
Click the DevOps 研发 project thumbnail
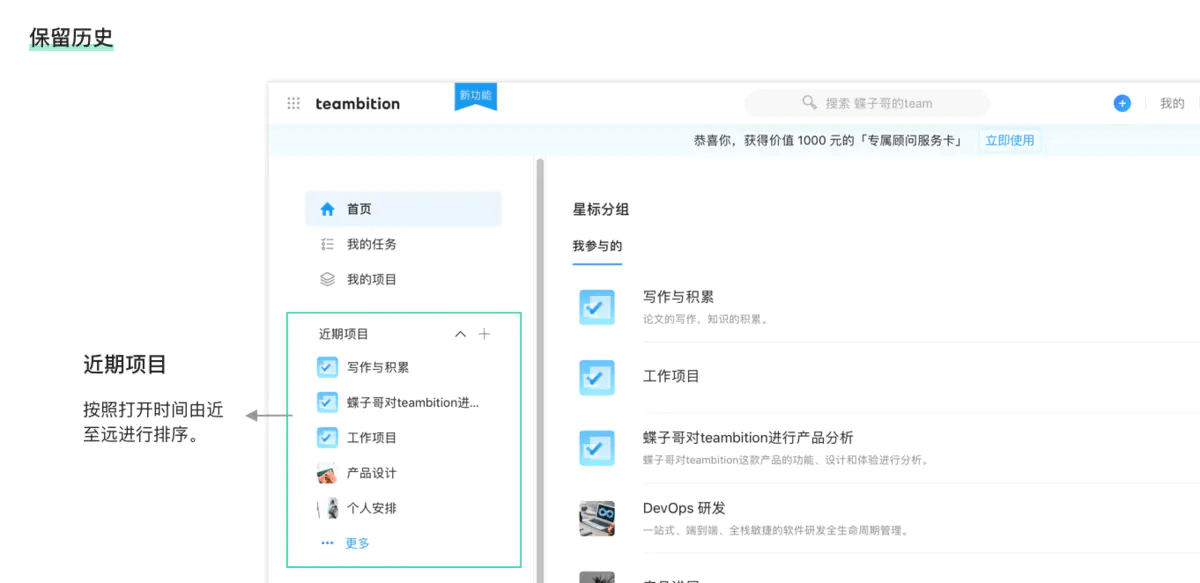[x=597, y=518]
